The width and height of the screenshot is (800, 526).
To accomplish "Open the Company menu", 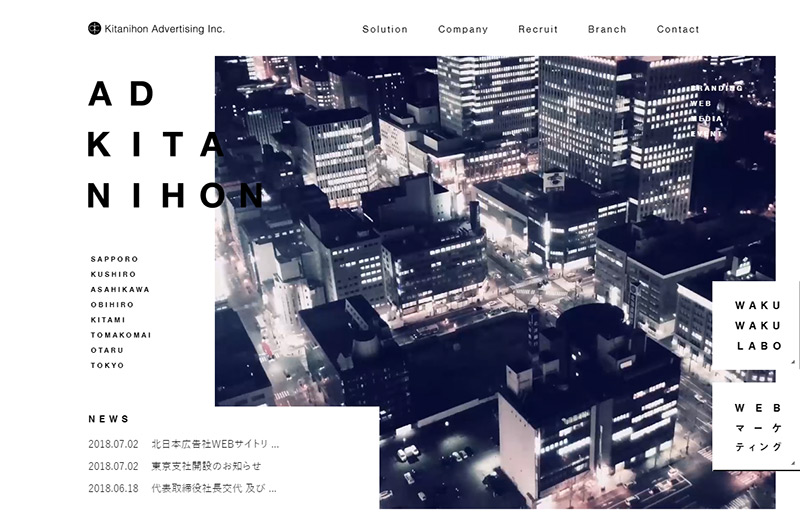I will [463, 30].
